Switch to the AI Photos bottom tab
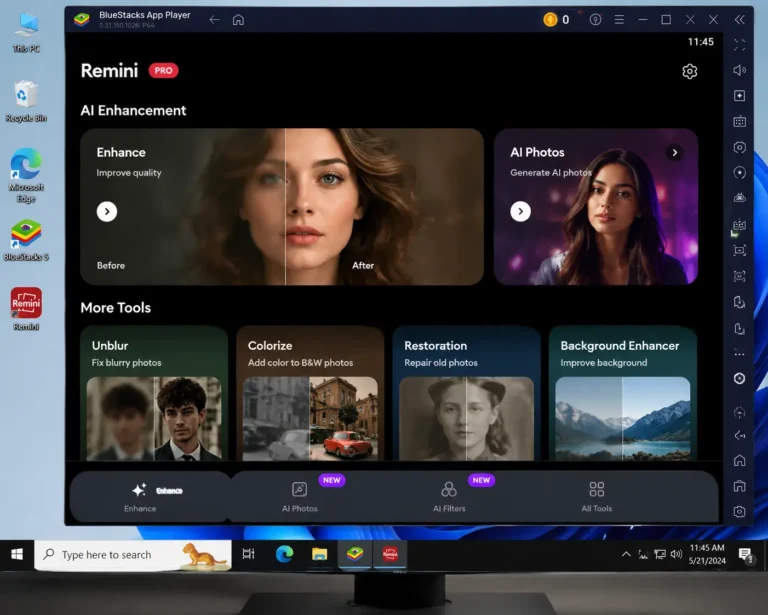Screen dimensions: 768x615 [x=300, y=497]
